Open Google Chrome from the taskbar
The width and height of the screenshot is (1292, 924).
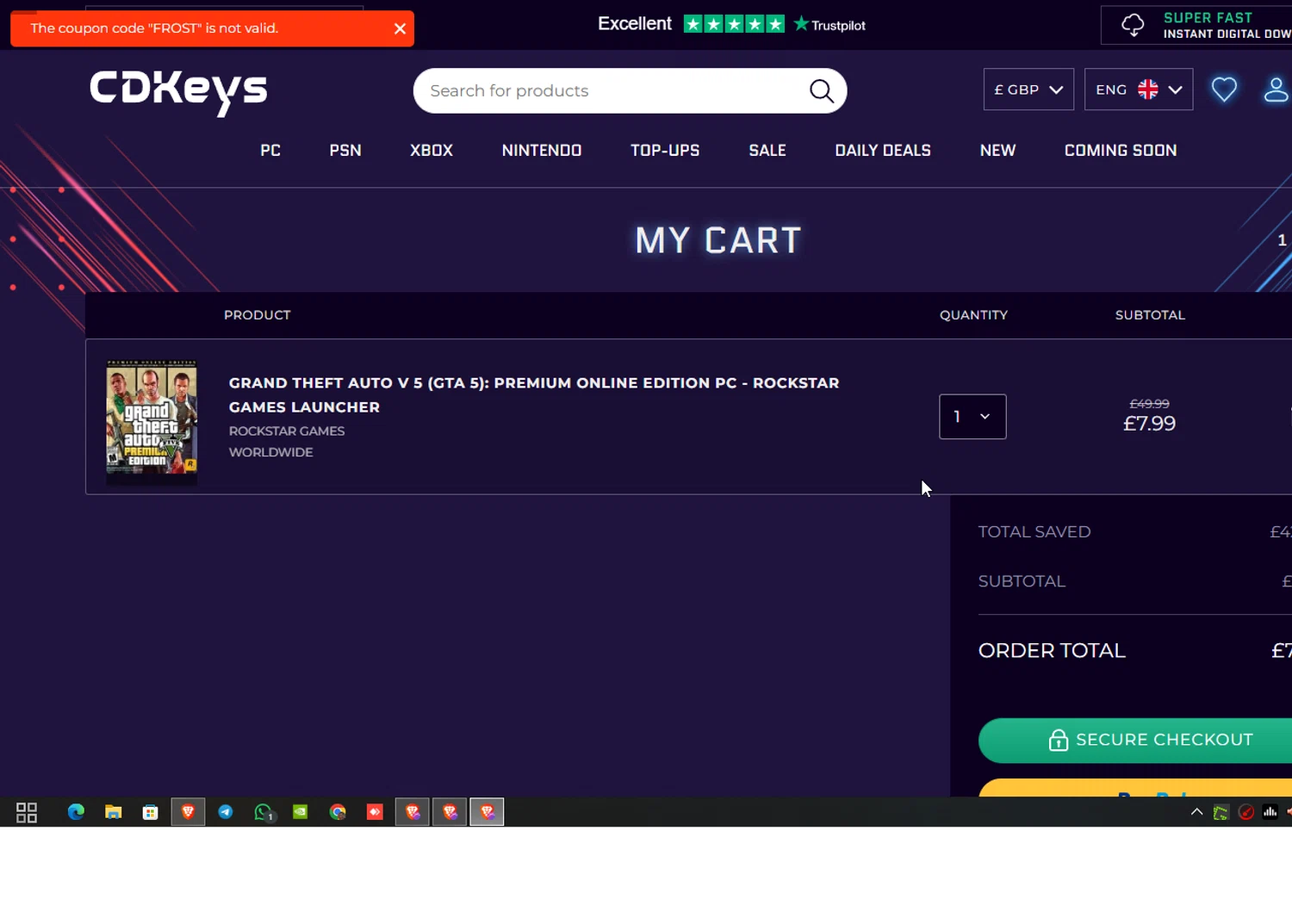tap(338, 812)
